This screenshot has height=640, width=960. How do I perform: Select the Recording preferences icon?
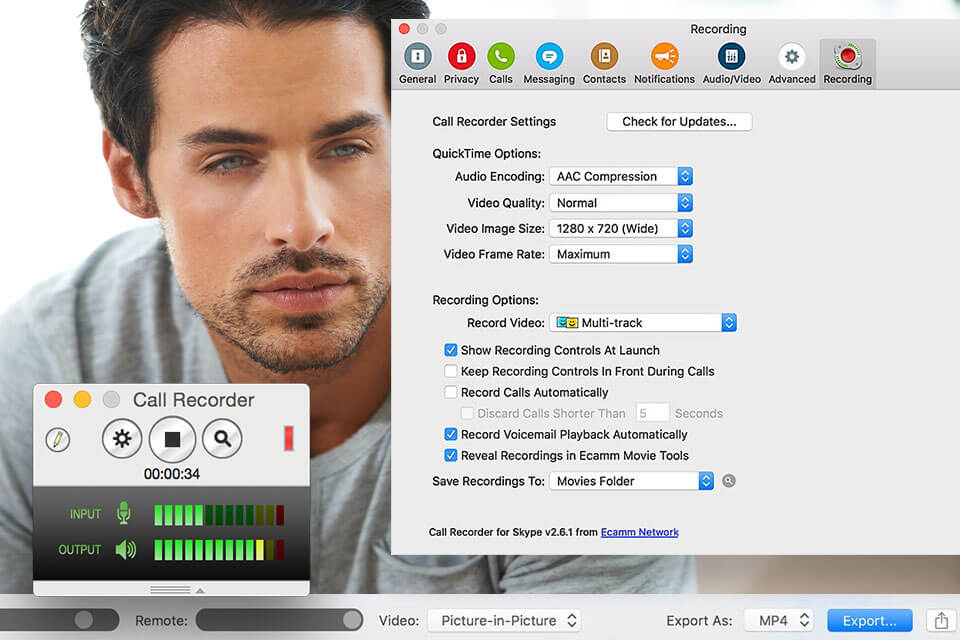(x=847, y=63)
